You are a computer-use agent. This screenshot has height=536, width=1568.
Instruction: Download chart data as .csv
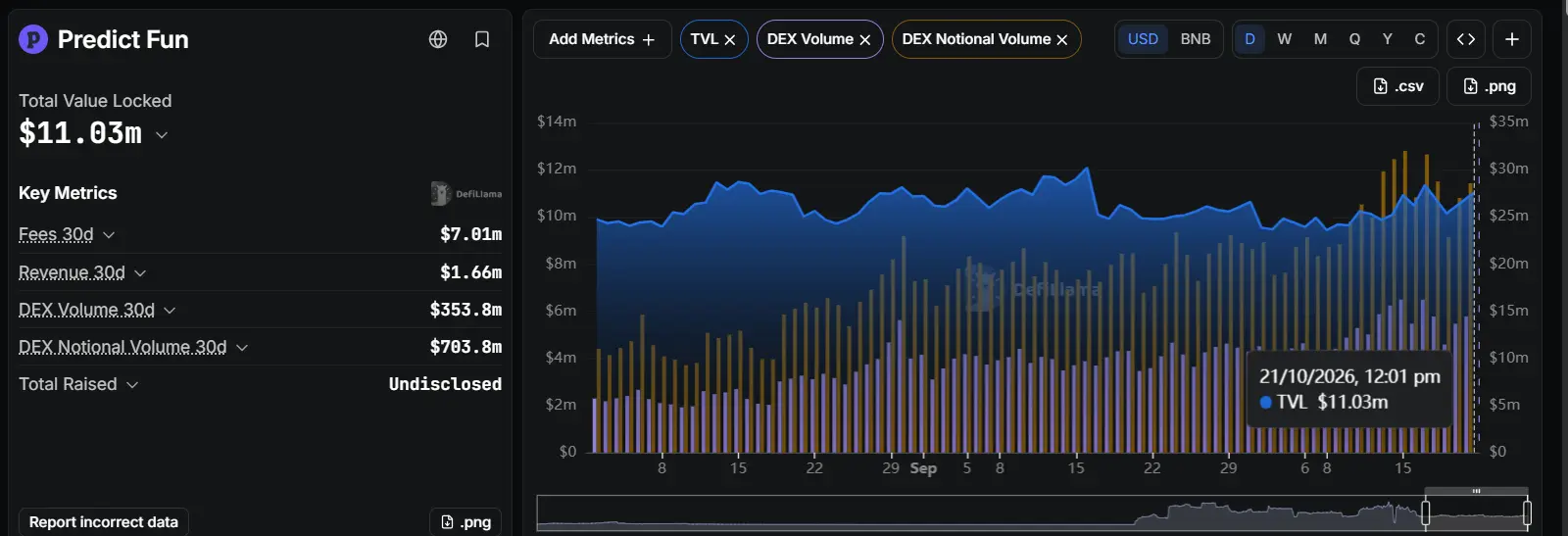pos(1398,86)
